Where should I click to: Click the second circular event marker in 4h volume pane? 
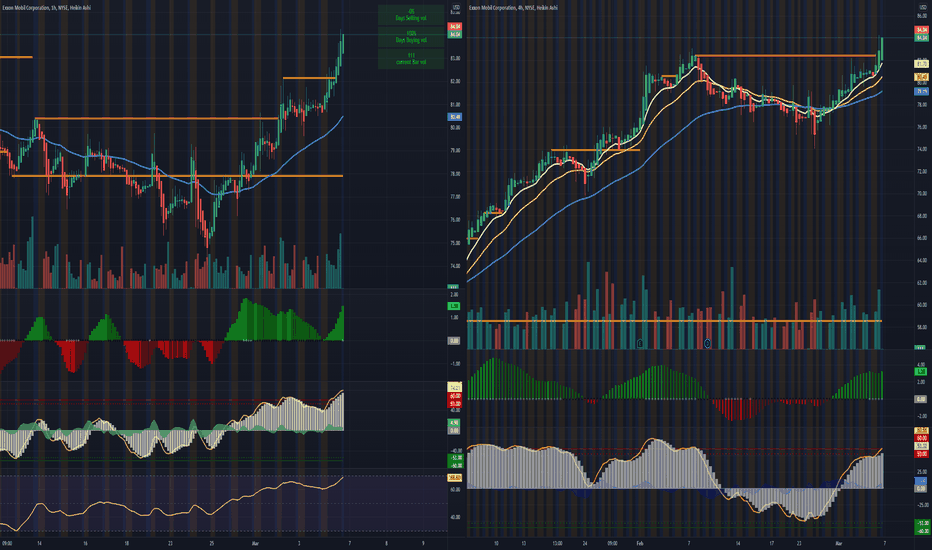click(x=707, y=343)
